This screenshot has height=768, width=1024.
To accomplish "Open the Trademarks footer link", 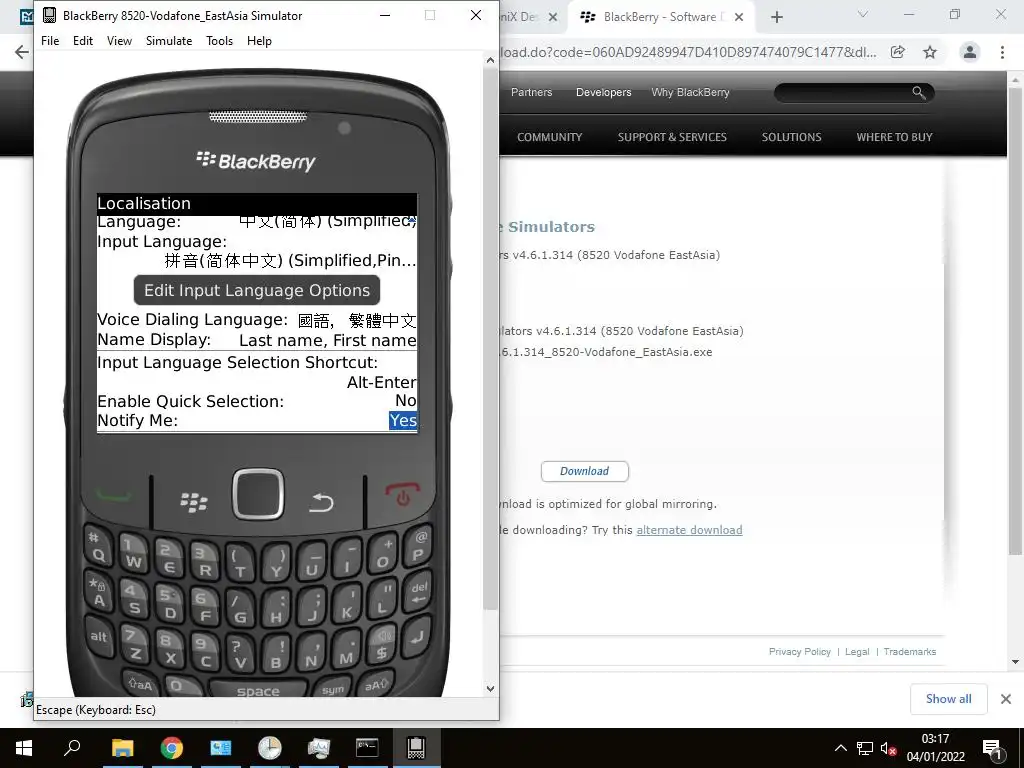I will (910, 652).
